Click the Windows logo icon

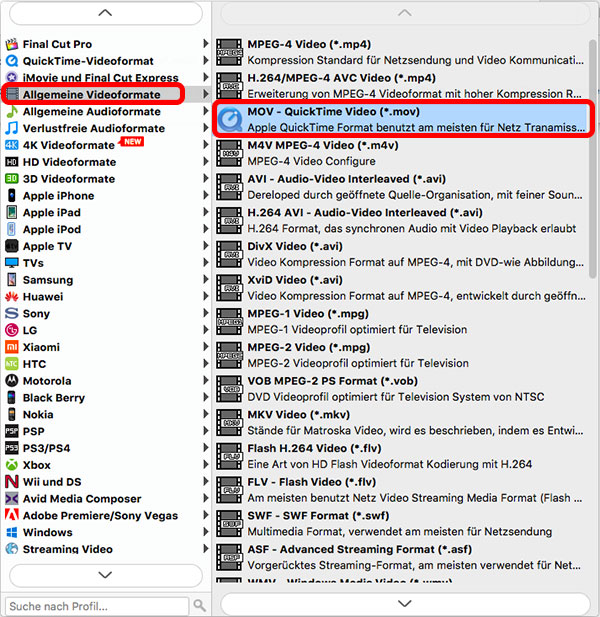coord(12,532)
